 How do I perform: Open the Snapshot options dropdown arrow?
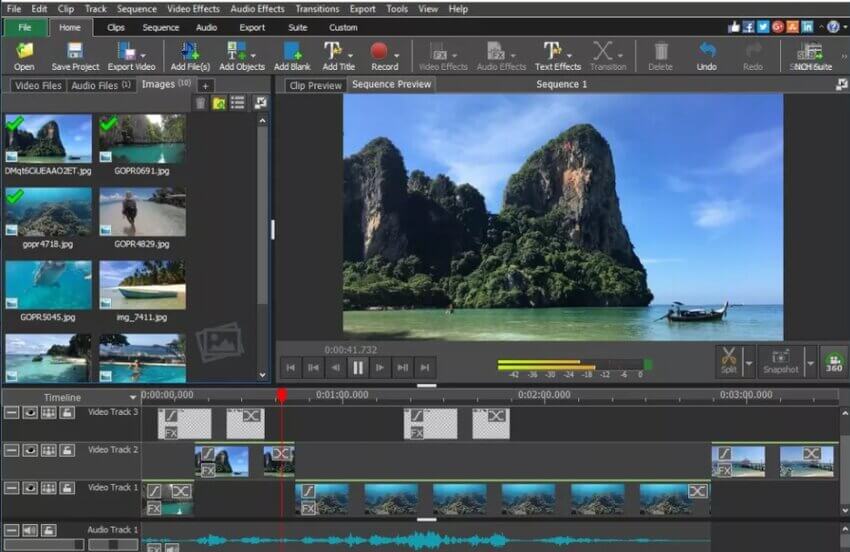[810, 363]
